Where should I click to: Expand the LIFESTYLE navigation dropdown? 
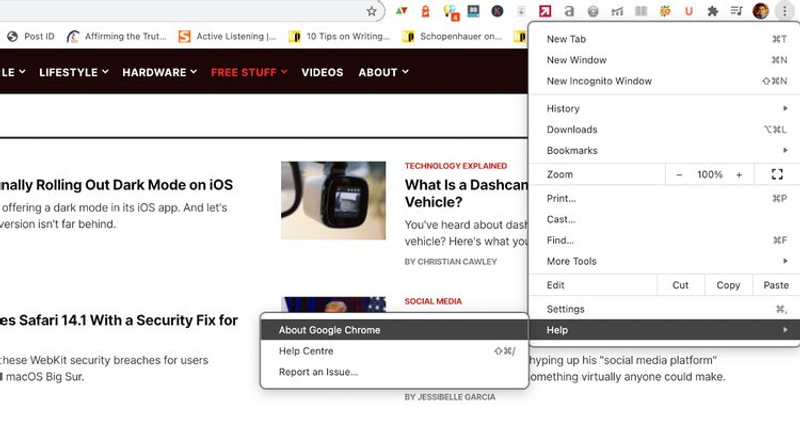click(x=73, y=72)
